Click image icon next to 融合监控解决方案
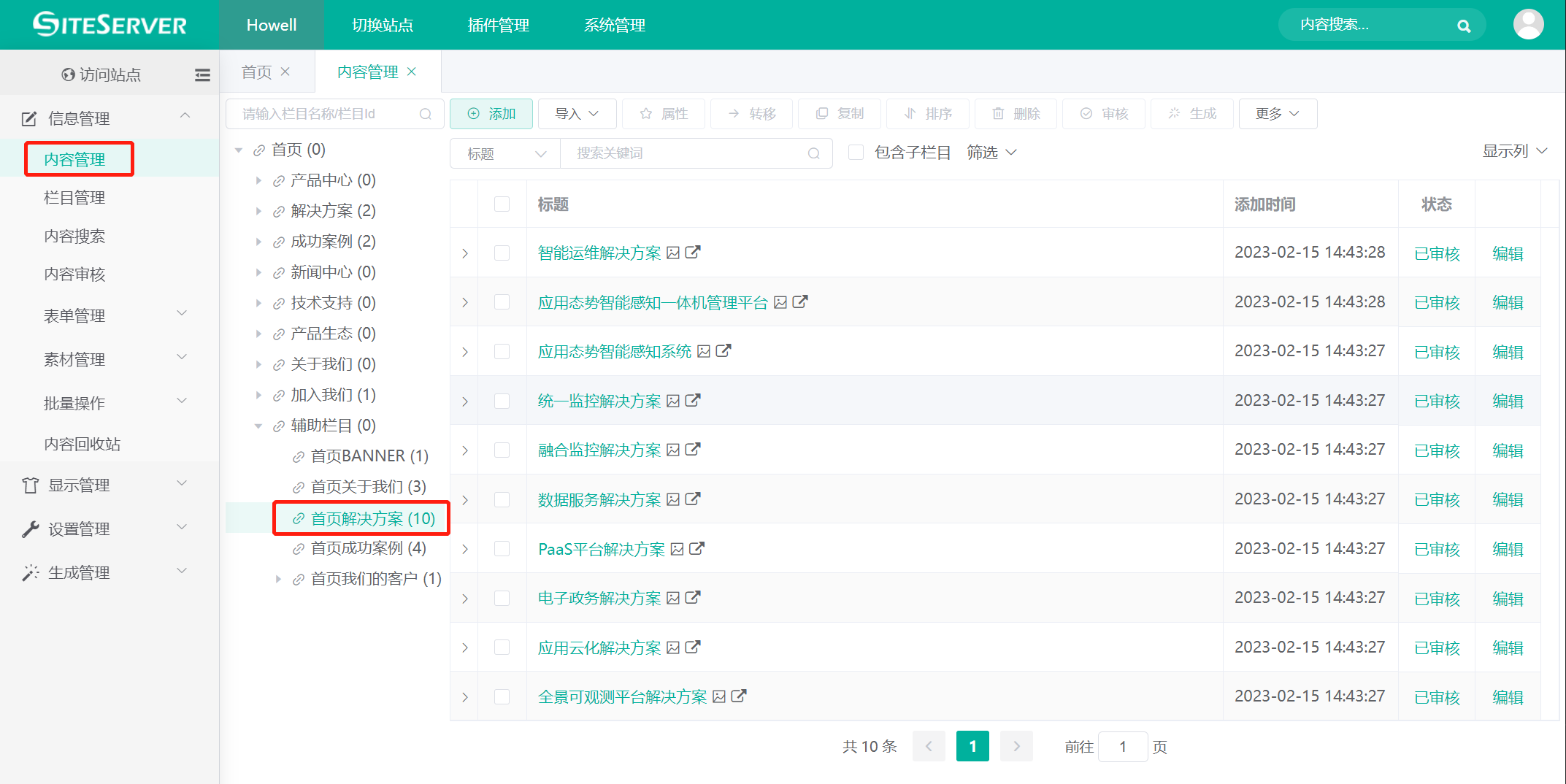 (673, 450)
